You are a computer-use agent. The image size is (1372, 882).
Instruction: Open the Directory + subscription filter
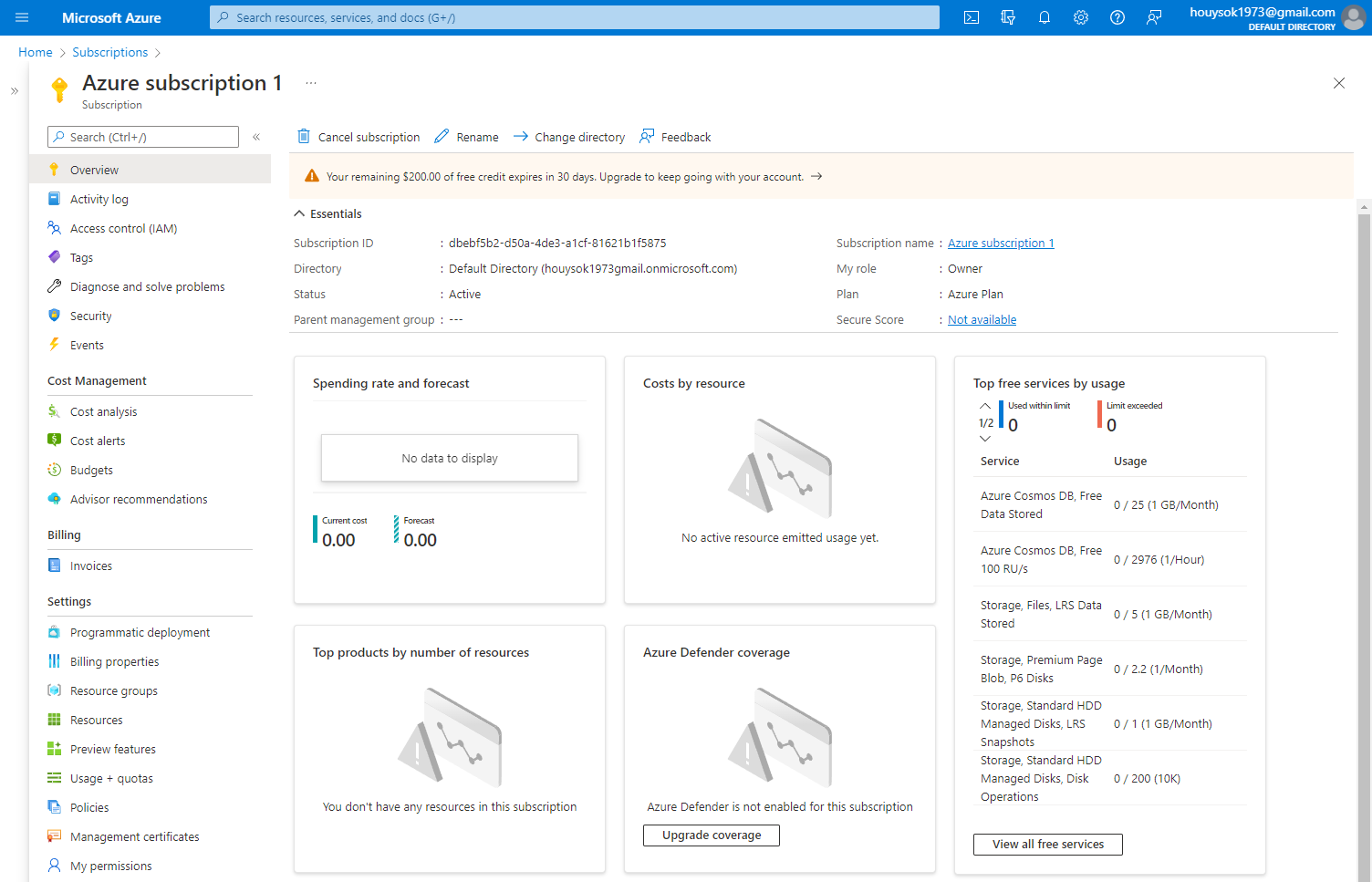1008,16
